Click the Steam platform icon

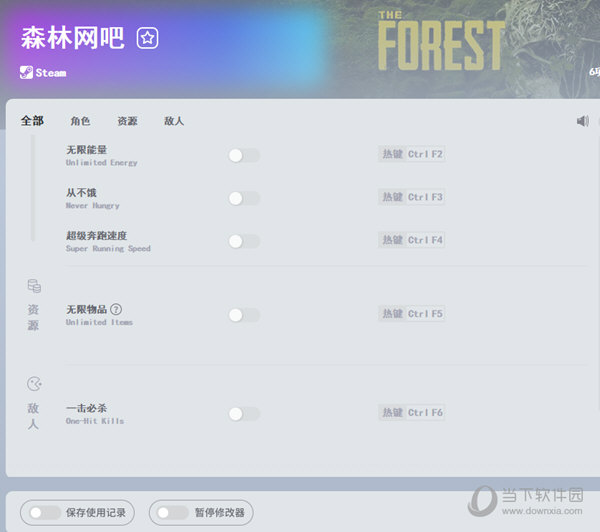(x=26, y=72)
